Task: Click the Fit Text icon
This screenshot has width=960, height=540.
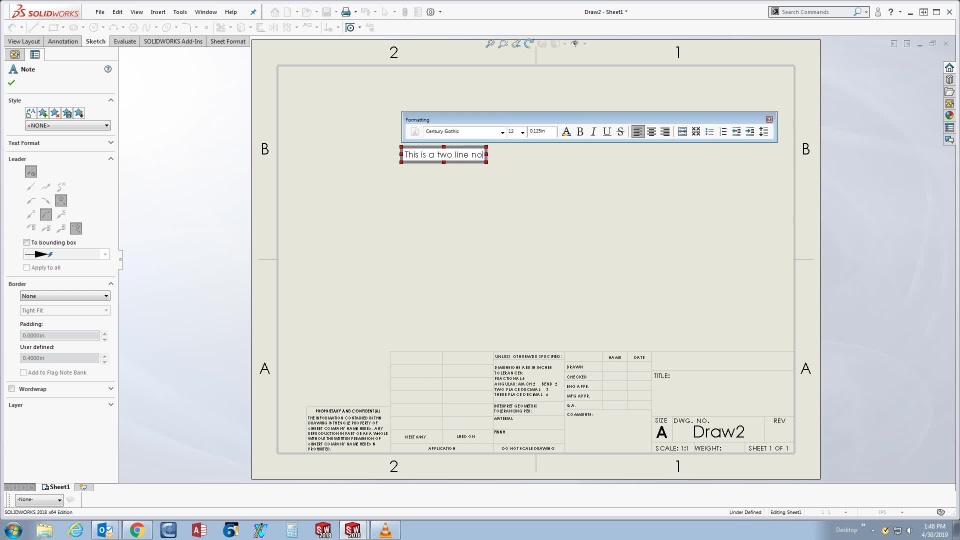Action: pyautogui.click(x=682, y=132)
